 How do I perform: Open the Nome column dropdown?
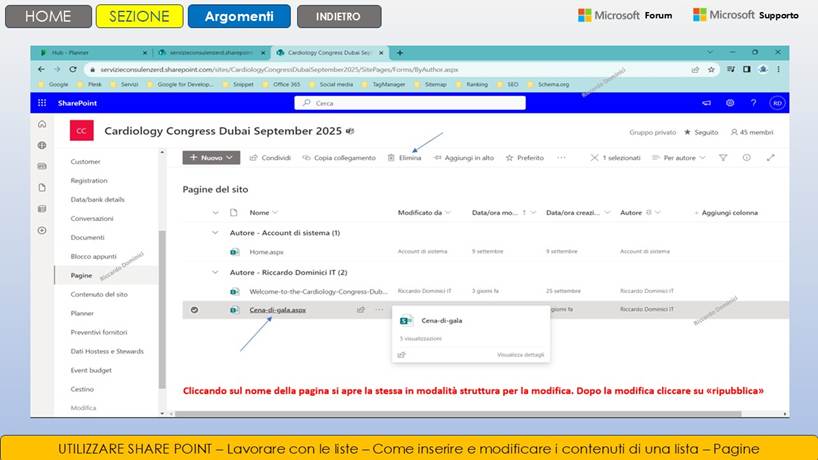point(263,213)
